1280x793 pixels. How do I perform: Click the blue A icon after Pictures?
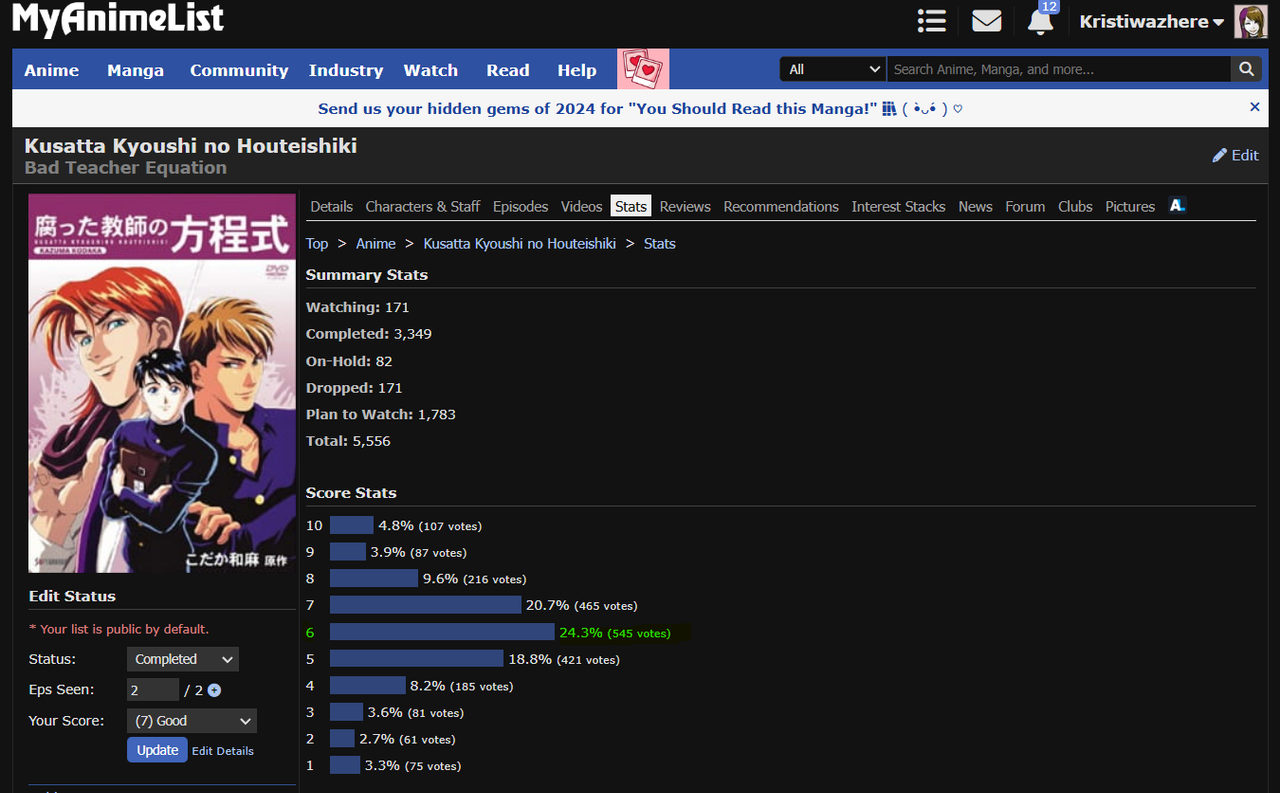[1177, 205]
